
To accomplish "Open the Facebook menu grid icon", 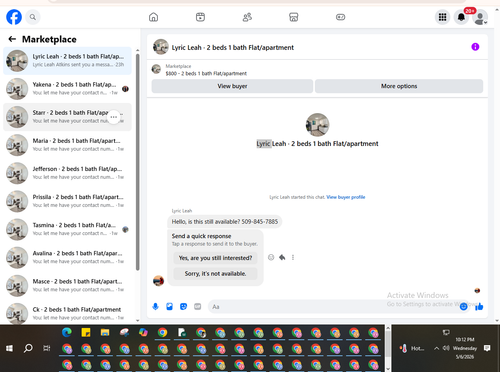I will coord(442,17).
